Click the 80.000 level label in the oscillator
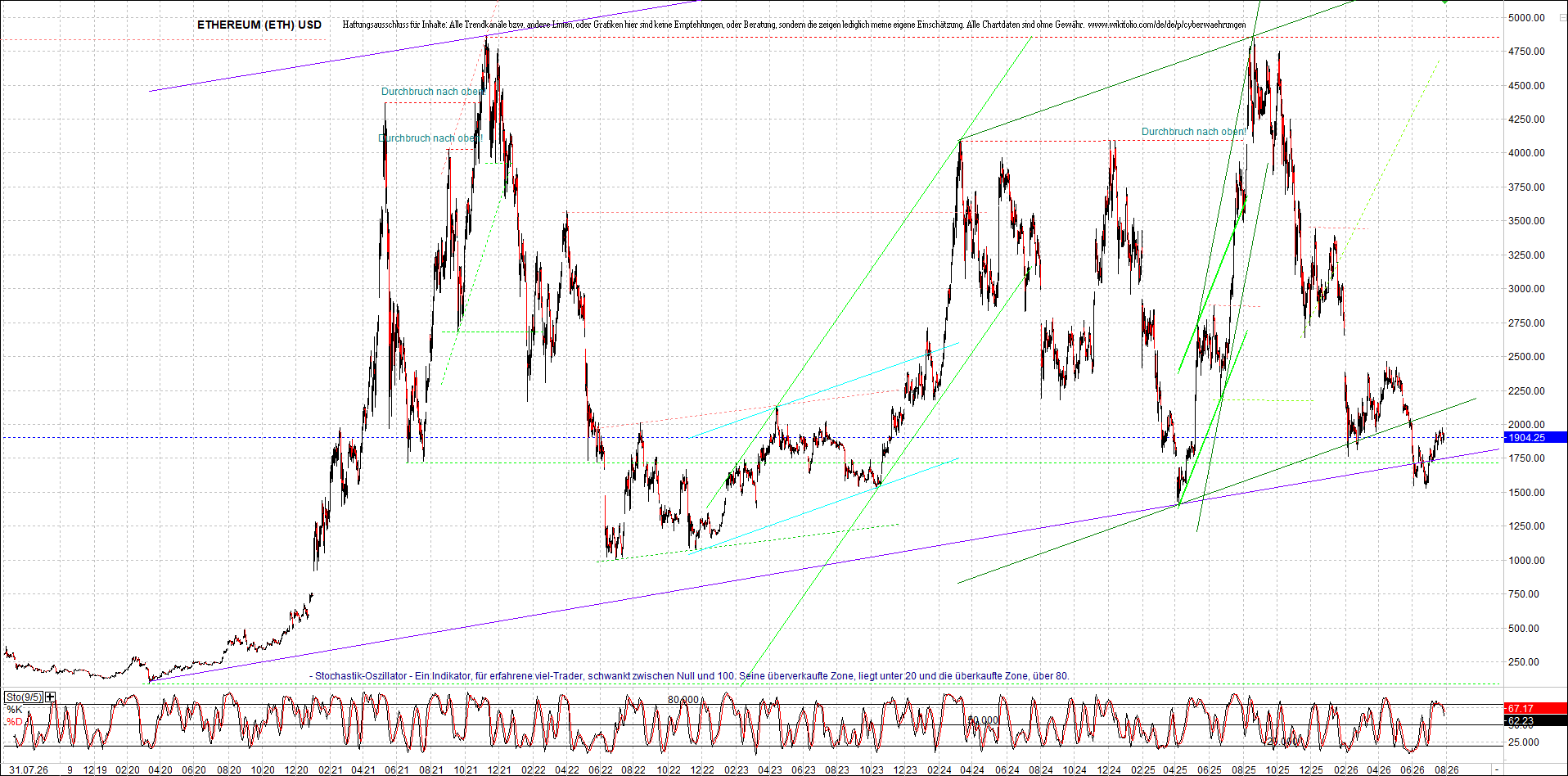1568x776 pixels. coord(683,700)
